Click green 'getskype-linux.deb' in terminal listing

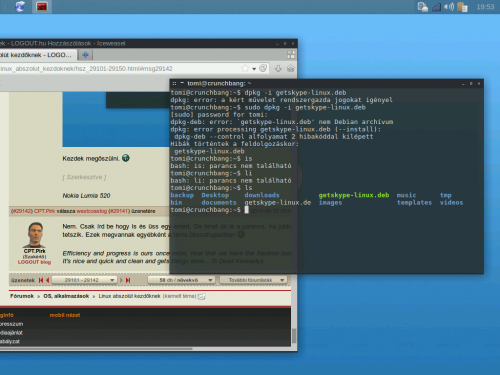[x=354, y=195]
